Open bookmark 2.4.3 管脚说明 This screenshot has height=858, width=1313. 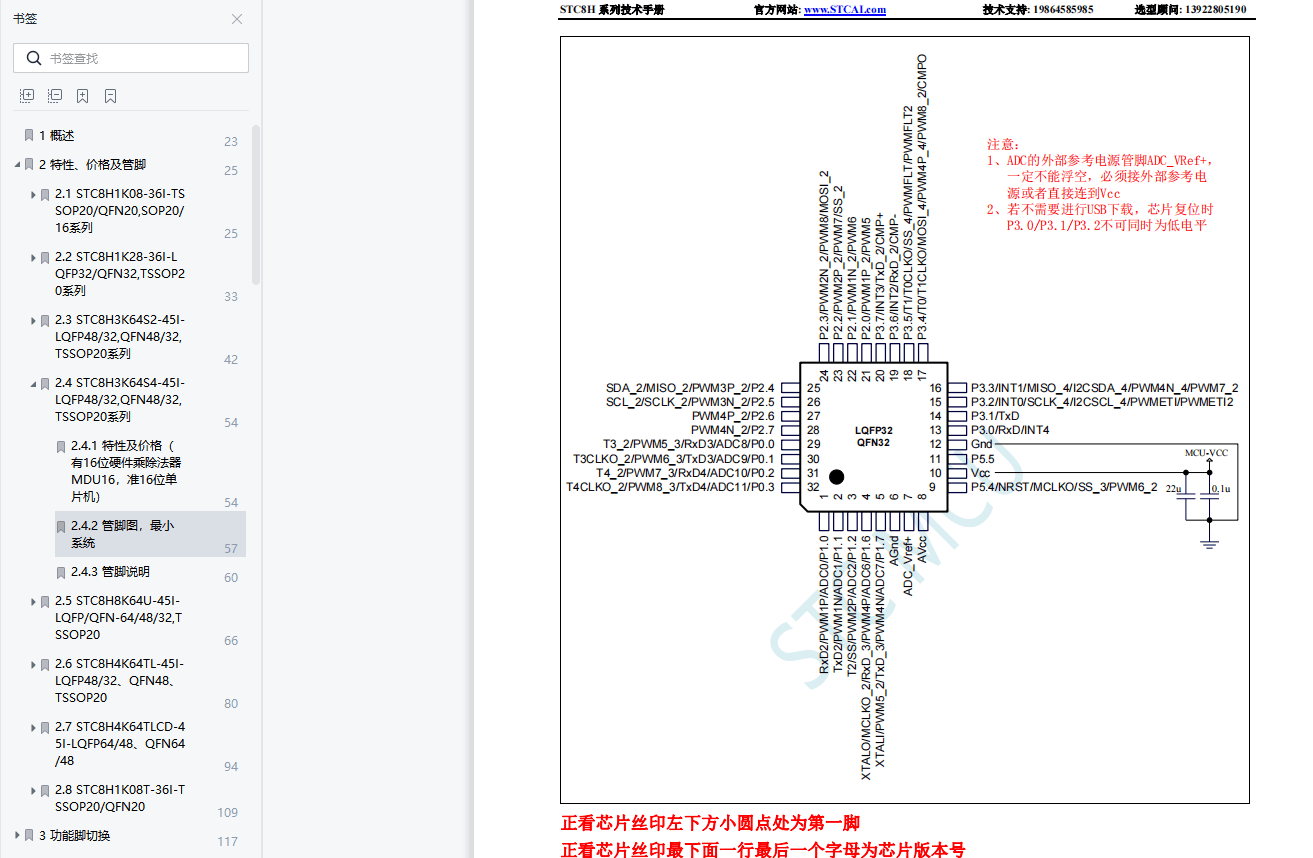(110, 572)
